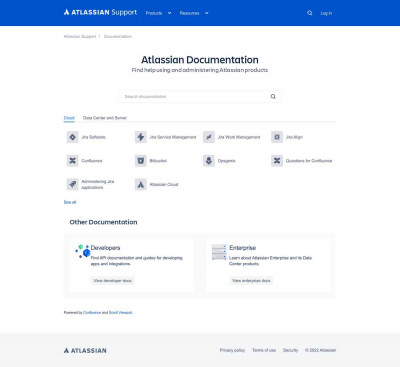Switch to the Cloud tab
The image size is (400, 367).
pos(69,118)
